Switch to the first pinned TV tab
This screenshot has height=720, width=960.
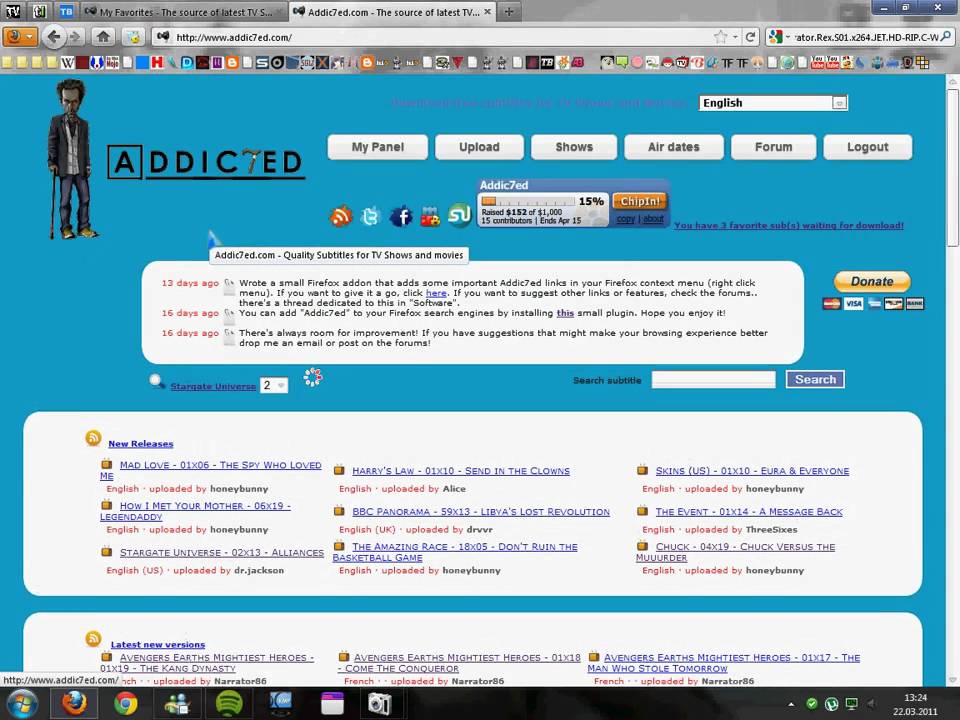(x=13, y=12)
